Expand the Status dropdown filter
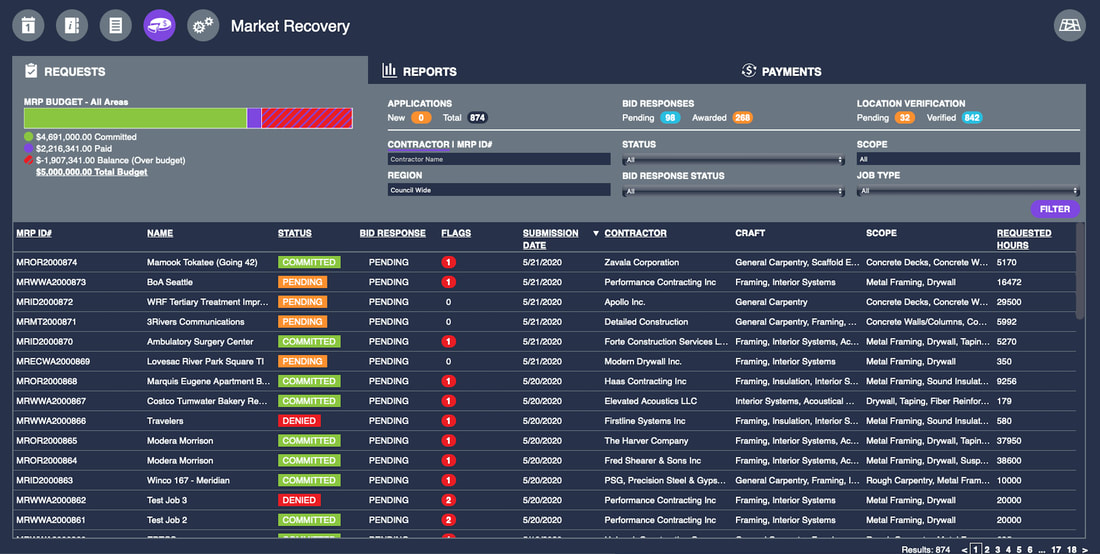 [734, 160]
